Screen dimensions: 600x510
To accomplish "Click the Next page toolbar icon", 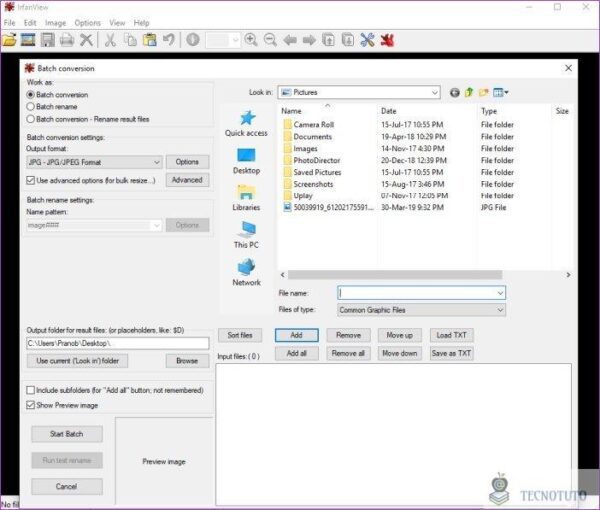I will pyautogui.click(x=348, y=40).
